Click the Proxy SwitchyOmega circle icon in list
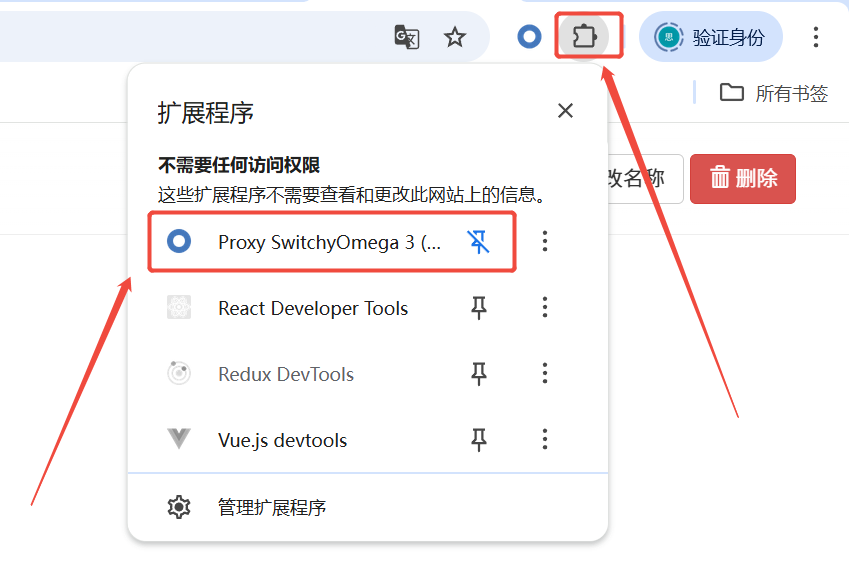 tap(179, 241)
